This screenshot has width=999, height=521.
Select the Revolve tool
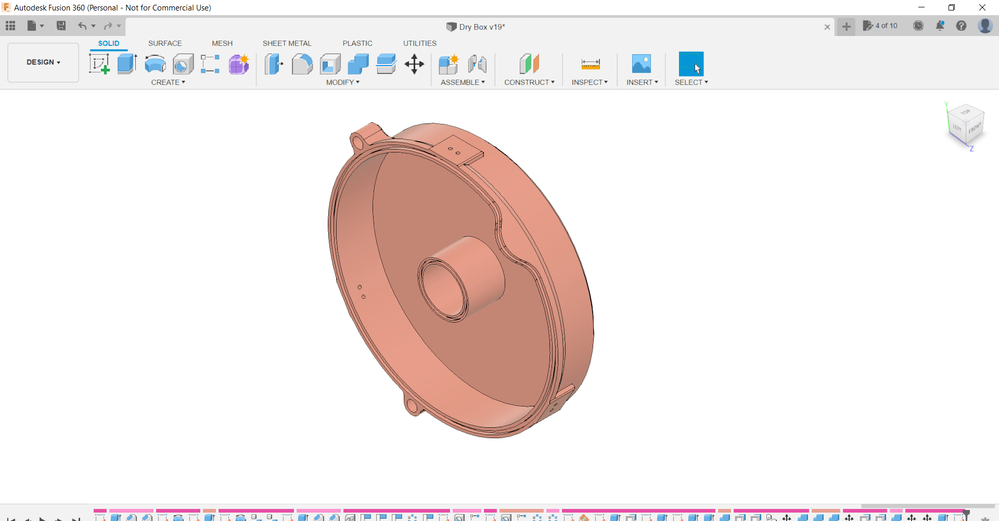point(155,64)
